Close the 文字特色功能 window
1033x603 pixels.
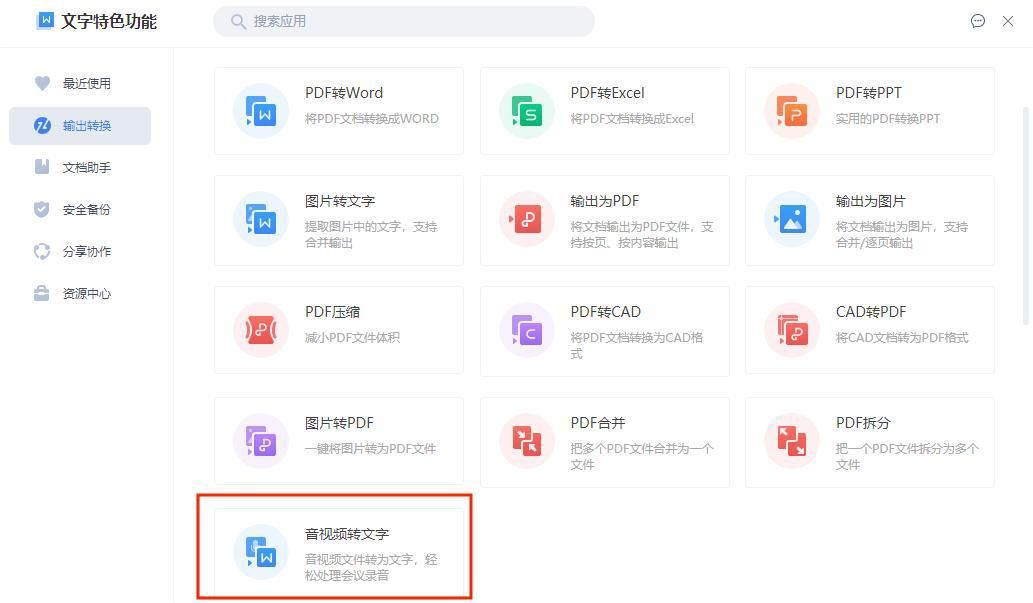click(x=1007, y=21)
